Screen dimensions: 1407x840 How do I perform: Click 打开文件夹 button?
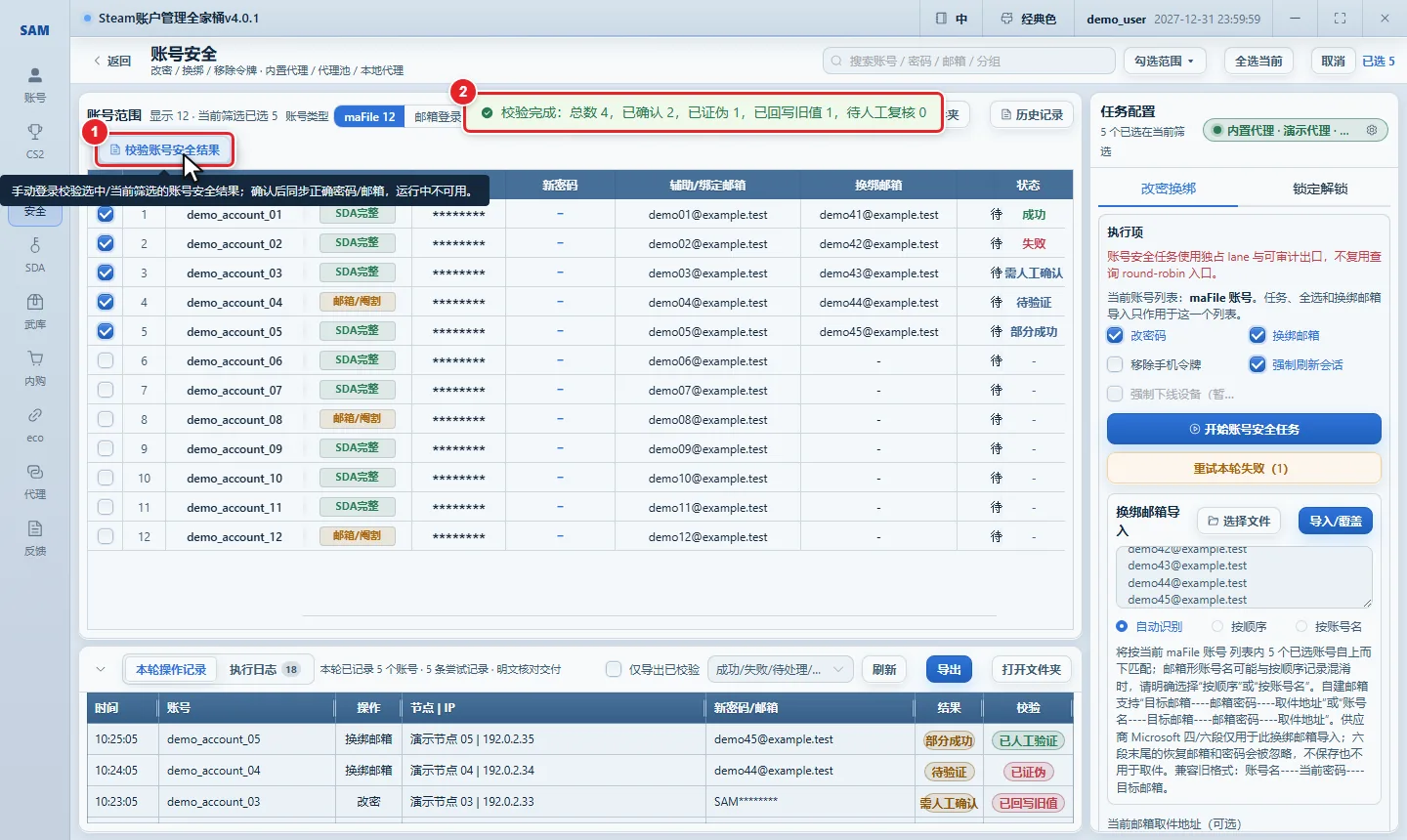click(x=1031, y=669)
